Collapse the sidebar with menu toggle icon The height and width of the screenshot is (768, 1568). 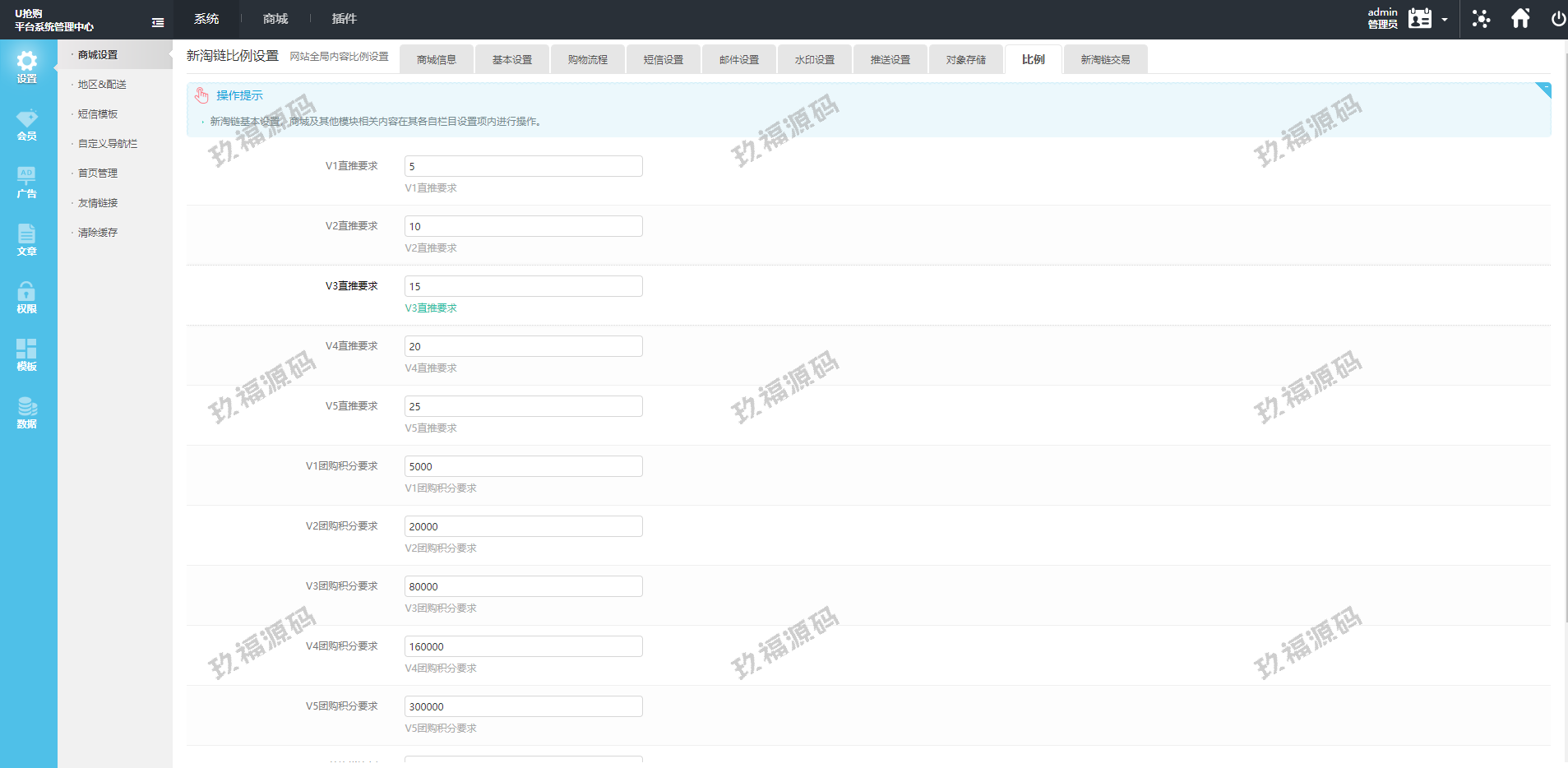[x=158, y=22]
